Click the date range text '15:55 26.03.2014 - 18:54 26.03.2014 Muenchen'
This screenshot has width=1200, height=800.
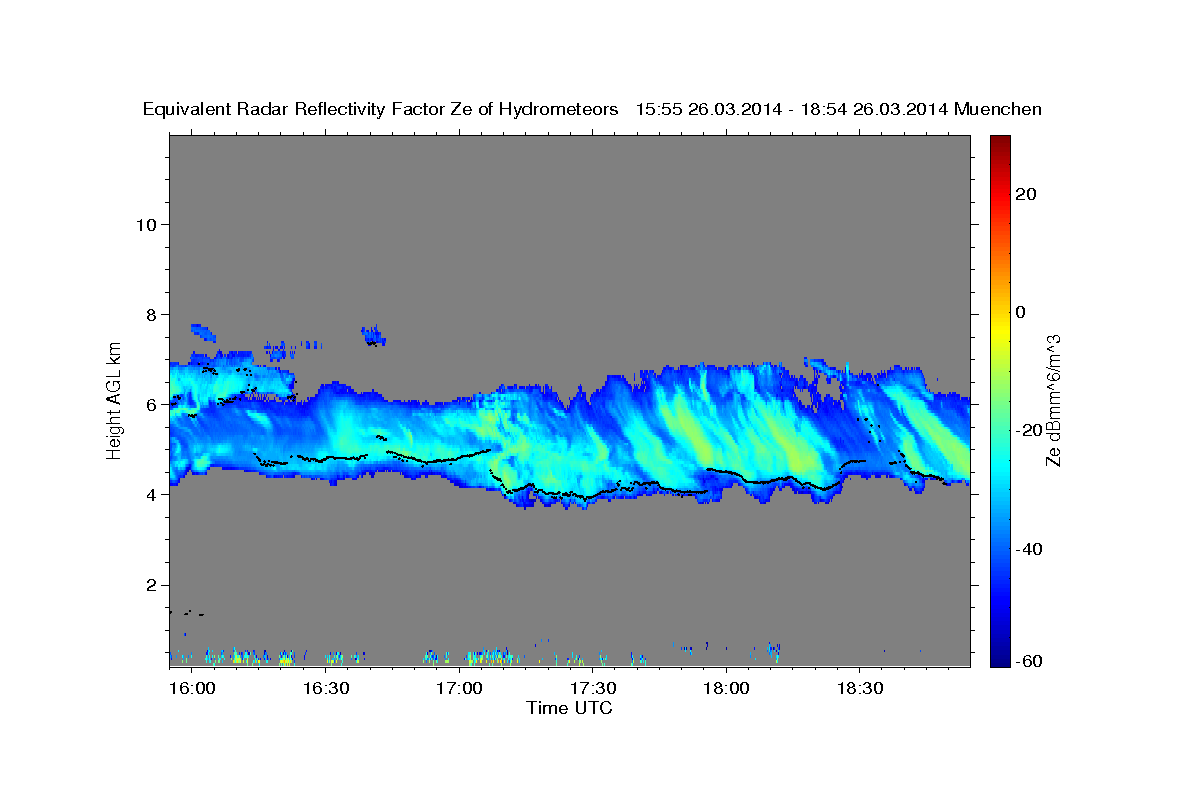click(839, 110)
